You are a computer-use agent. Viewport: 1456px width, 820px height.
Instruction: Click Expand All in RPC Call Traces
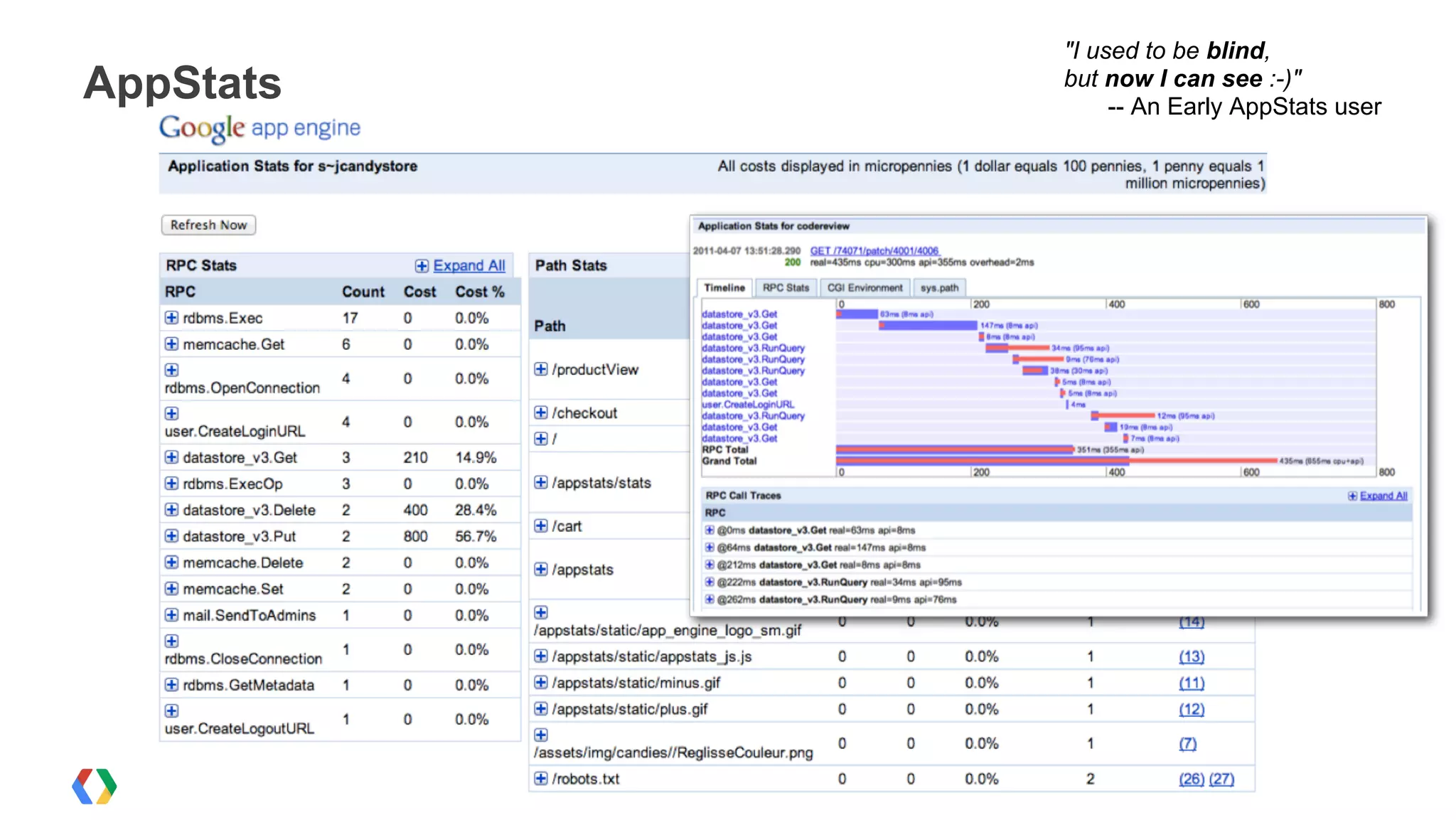(x=1383, y=496)
